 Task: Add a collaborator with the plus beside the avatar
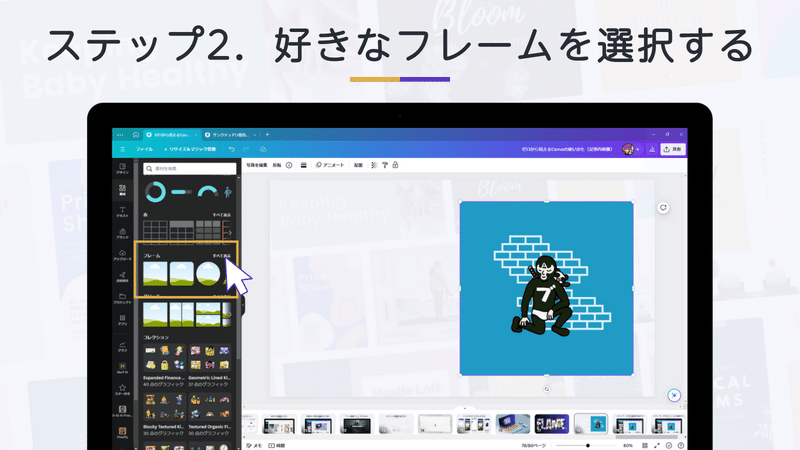point(638,149)
